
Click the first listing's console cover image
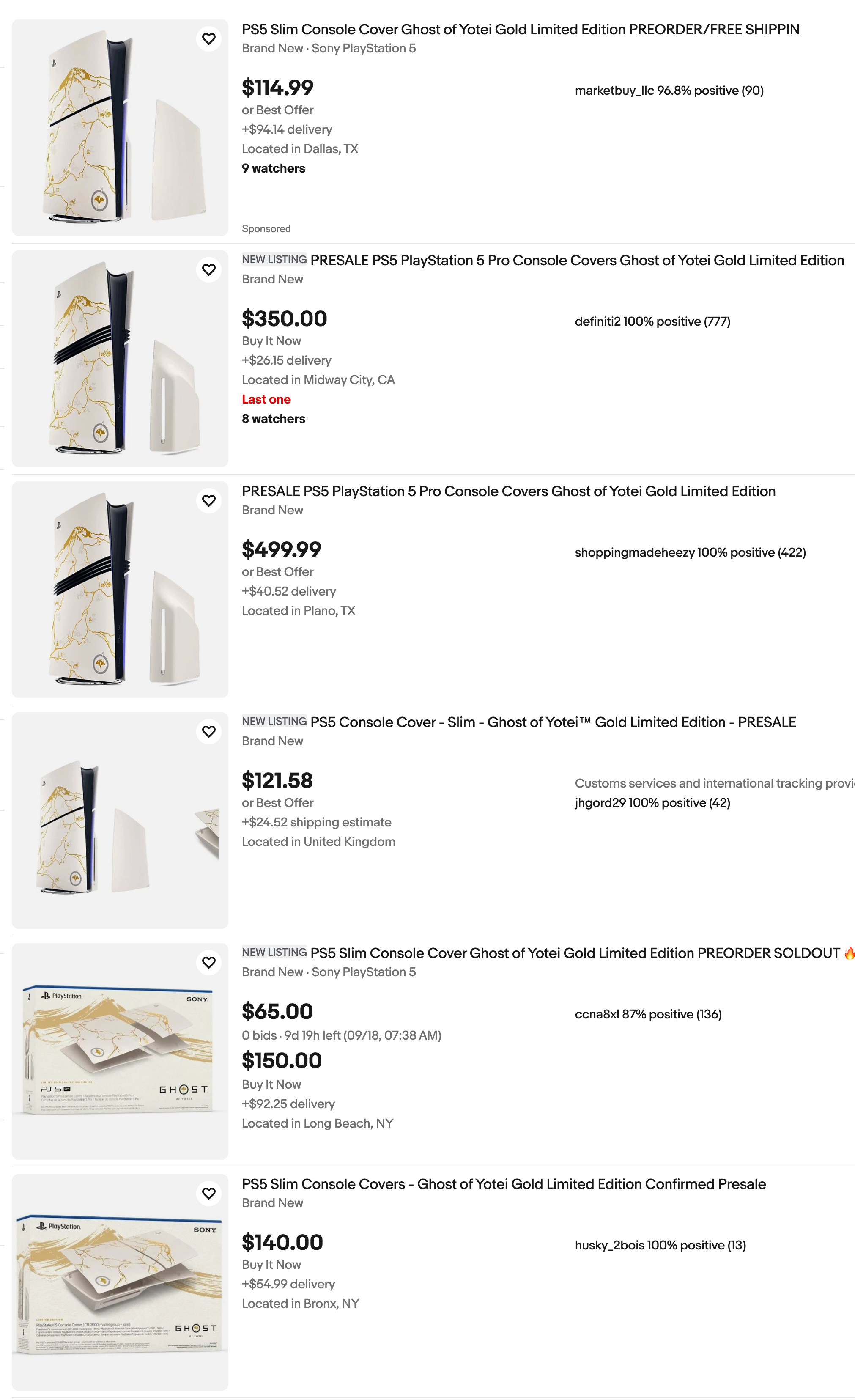[x=120, y=128]
